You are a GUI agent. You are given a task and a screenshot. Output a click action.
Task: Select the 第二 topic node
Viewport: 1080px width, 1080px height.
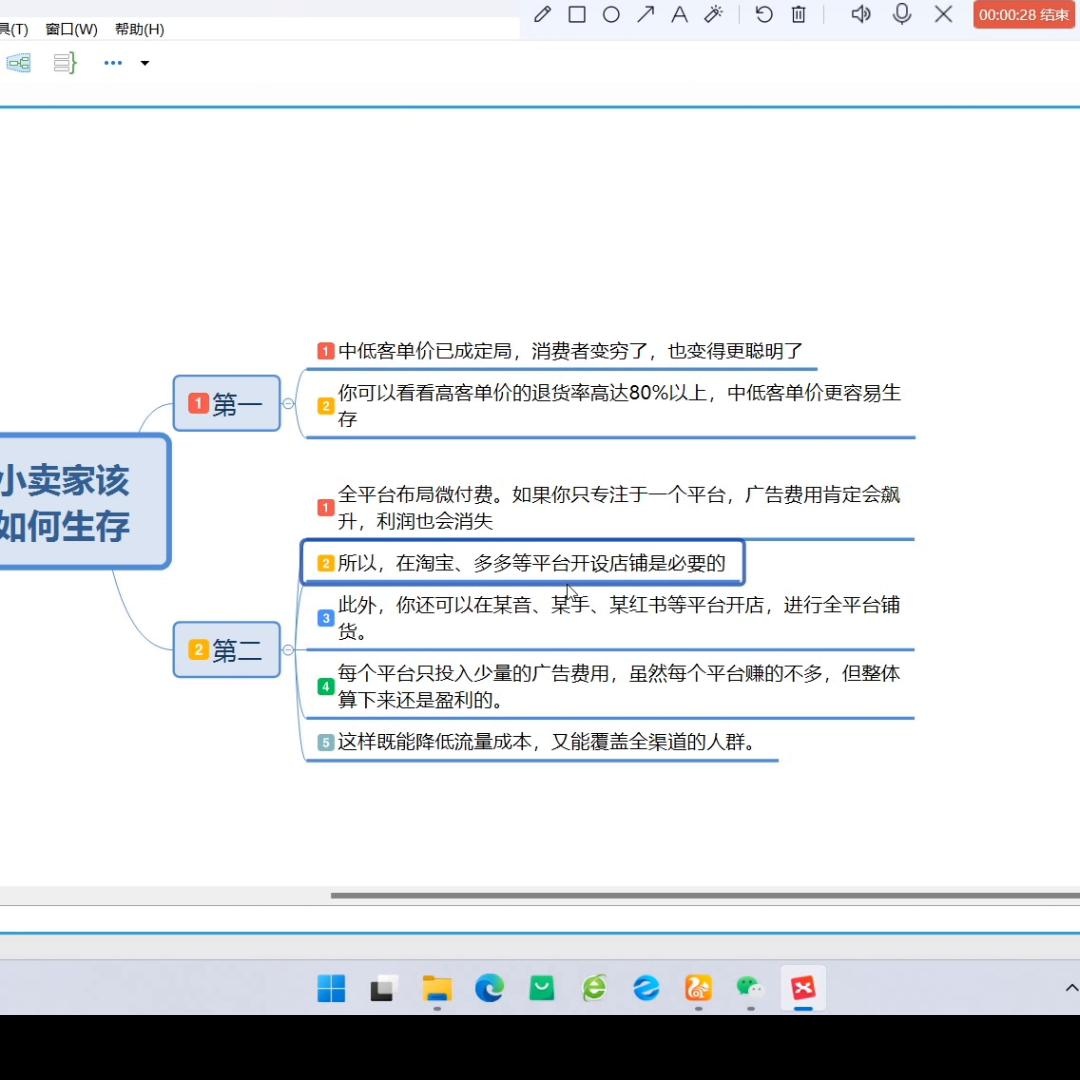(227, 650)
